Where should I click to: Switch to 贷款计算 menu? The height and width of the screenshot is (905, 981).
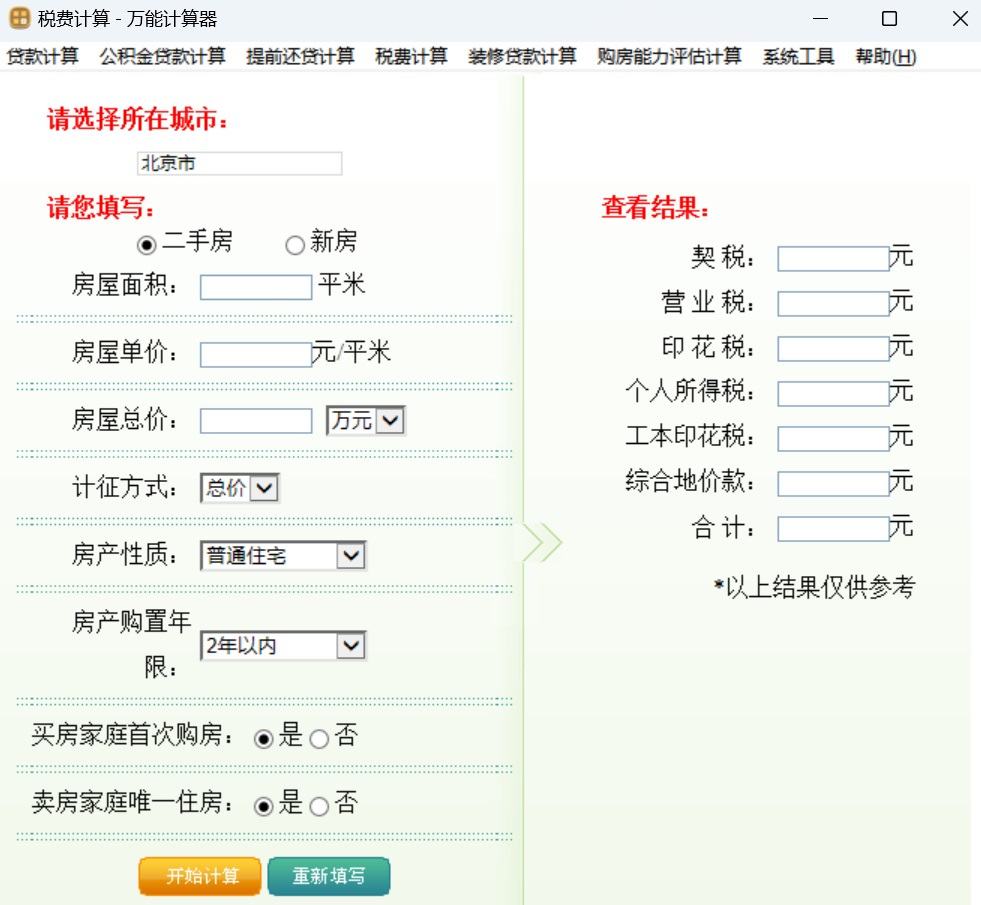43,57
